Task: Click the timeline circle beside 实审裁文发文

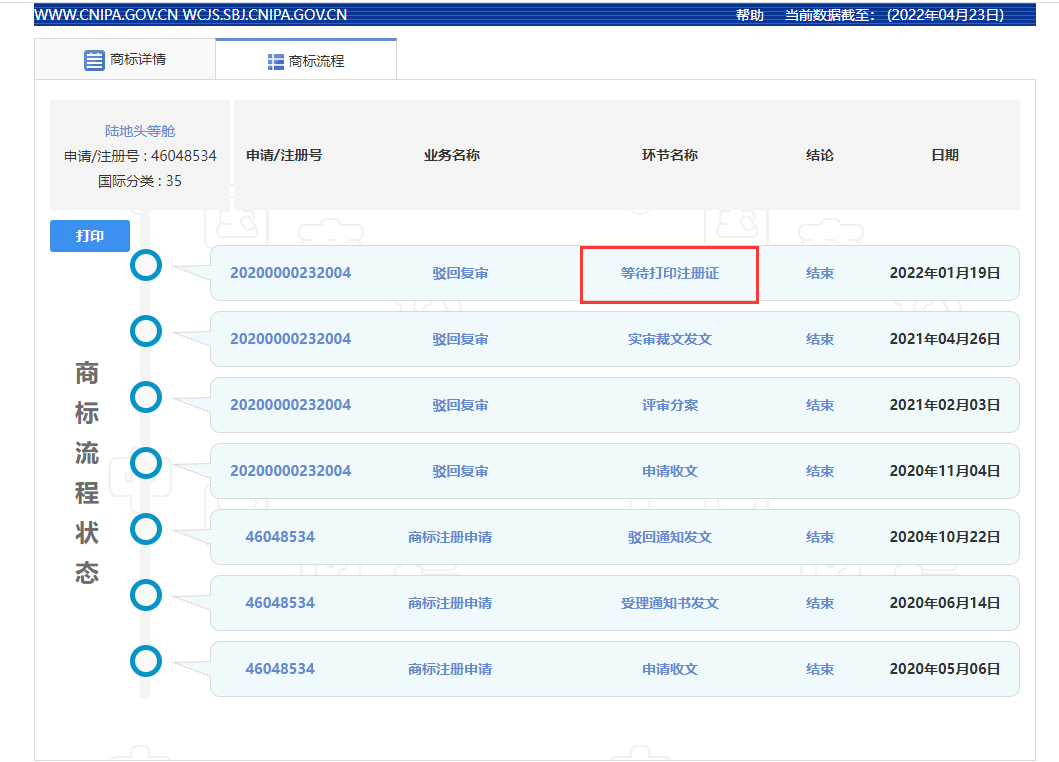Action: coord(146,331)
